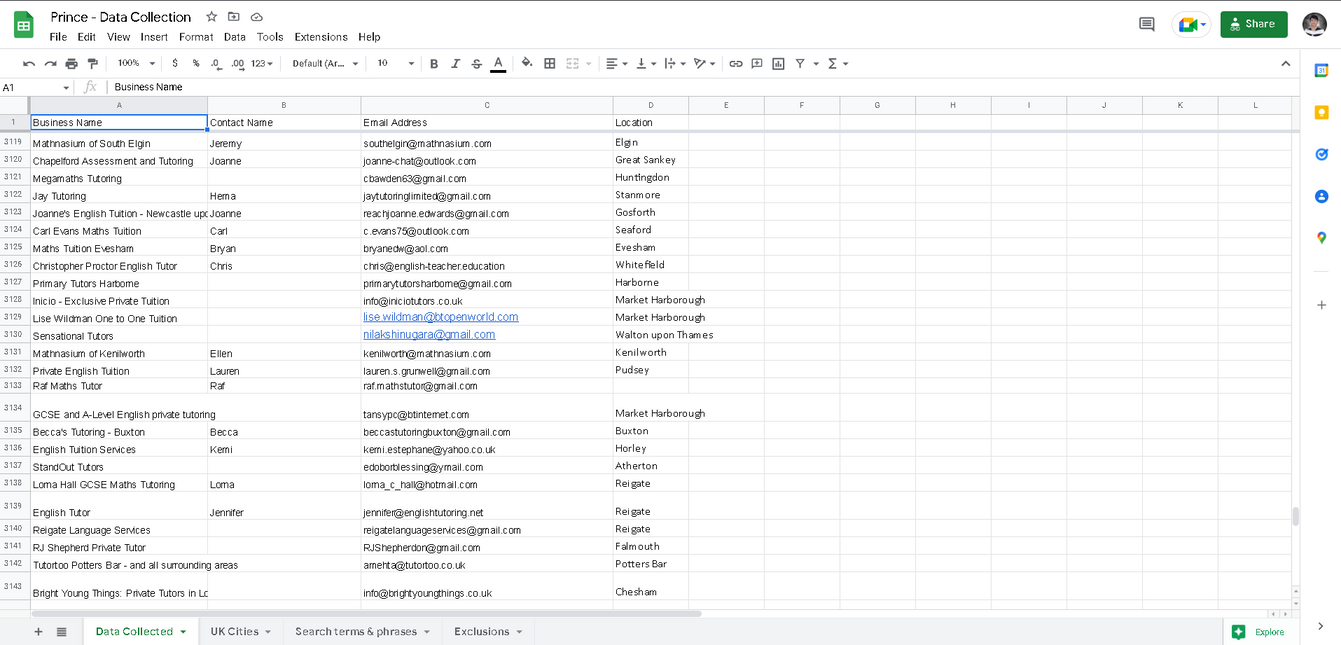The width and height of the screenshot is (1341, 645).
Task: Format as percent icon
Action: point(196,63)
